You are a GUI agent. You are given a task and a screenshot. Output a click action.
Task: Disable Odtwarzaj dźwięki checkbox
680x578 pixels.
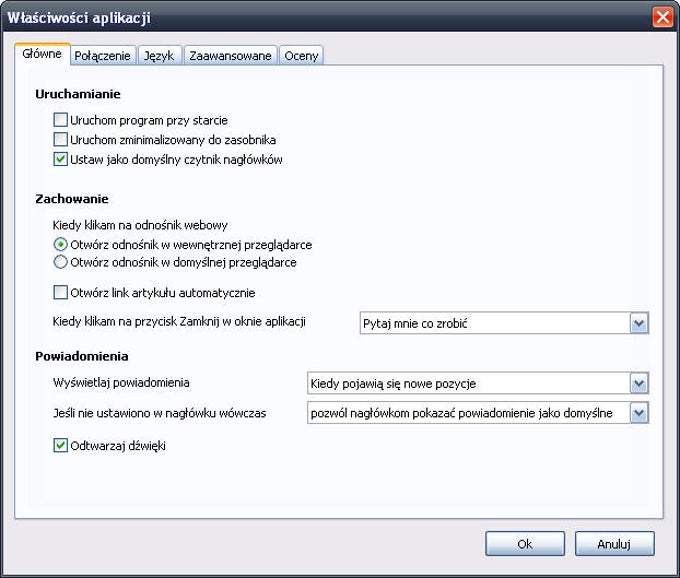tap(60, 445)
